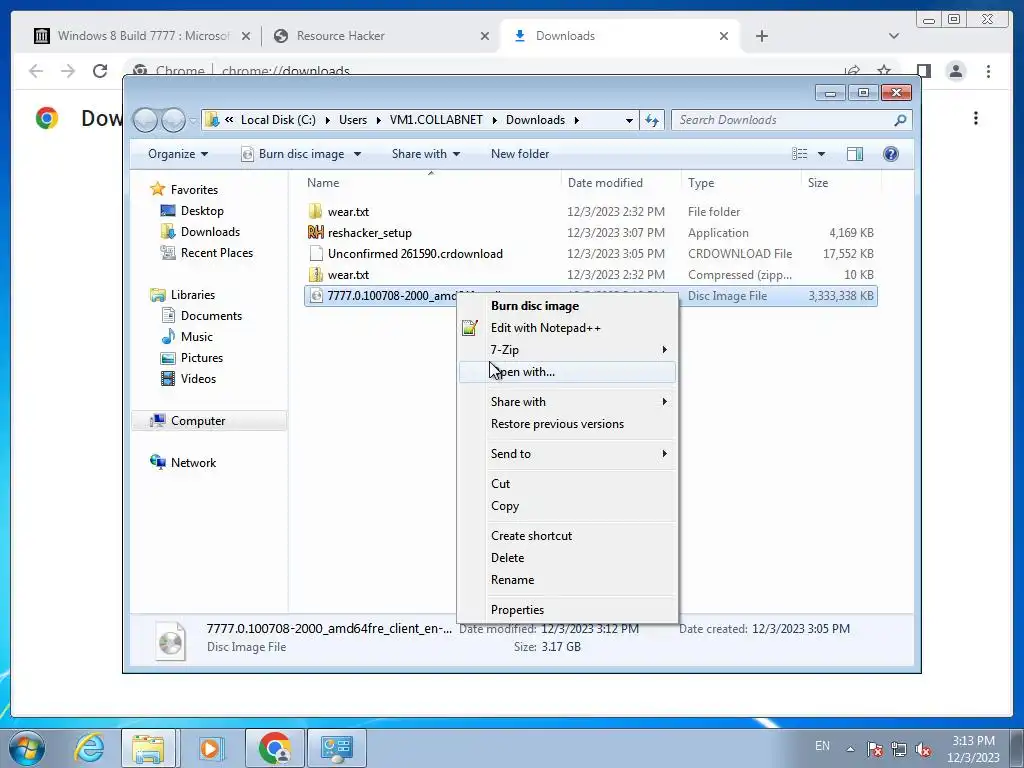Screen dimensions: 1024x768
Task: Open Chrome profile avatar icon
Action: pyautogui.click(x=955, y=71)
